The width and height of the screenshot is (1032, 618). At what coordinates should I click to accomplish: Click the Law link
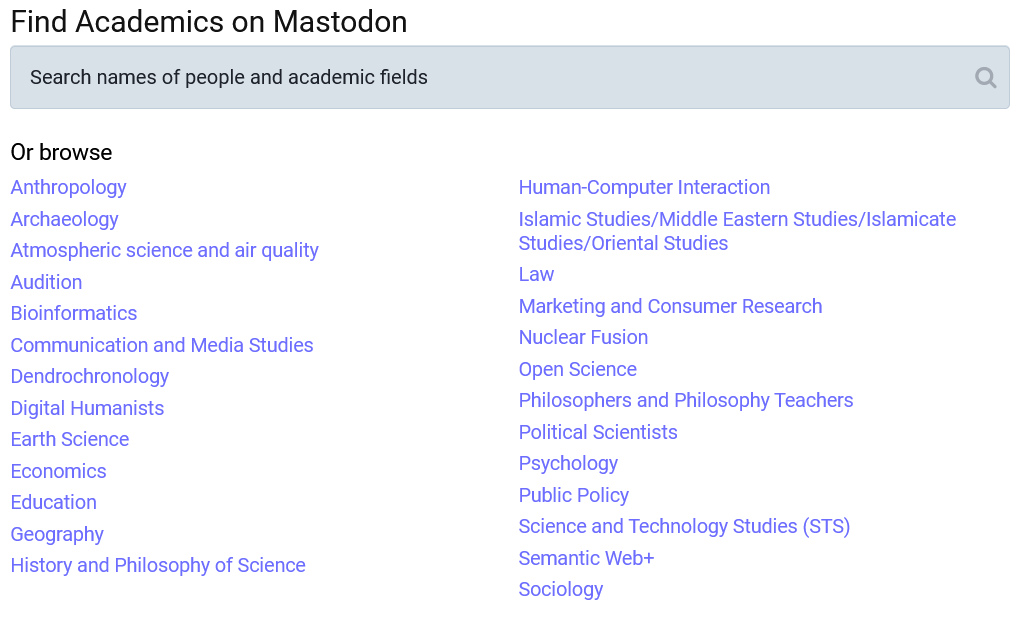coord(536,274)
